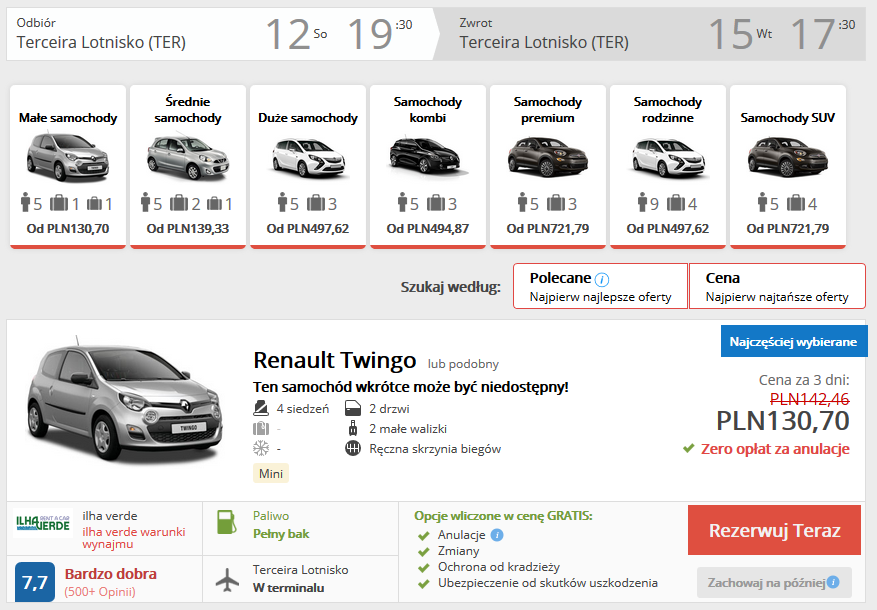
Task: Click the door icon beside 2 drzwi
Action: pos(353,408)
